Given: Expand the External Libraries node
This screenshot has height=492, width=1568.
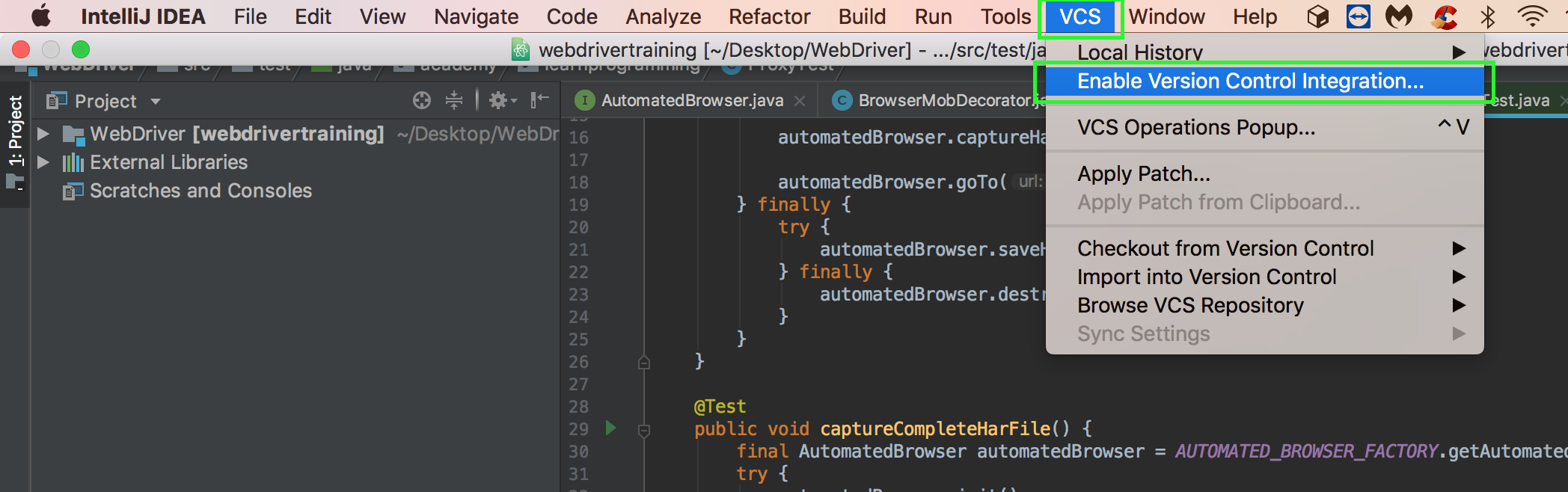Looking at the screenshot, I should click(43, 162).
